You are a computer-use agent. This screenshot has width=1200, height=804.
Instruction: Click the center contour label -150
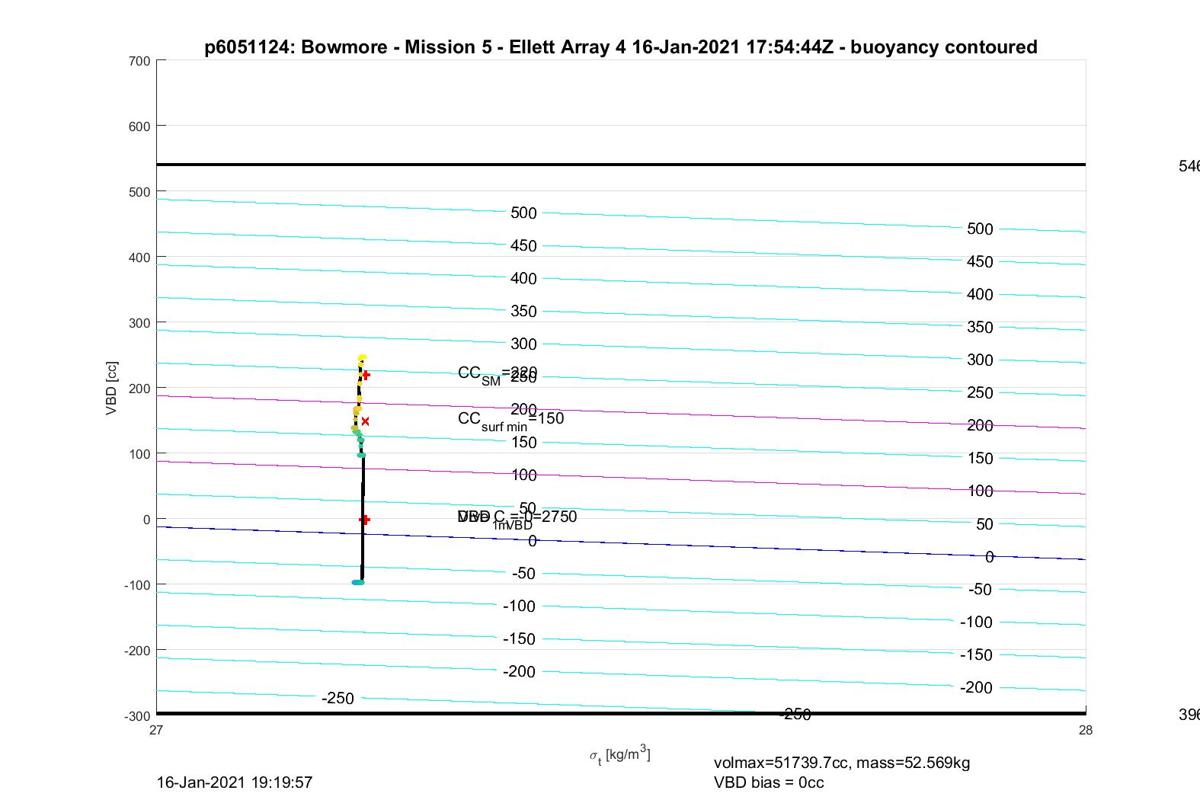pos(520,639)
